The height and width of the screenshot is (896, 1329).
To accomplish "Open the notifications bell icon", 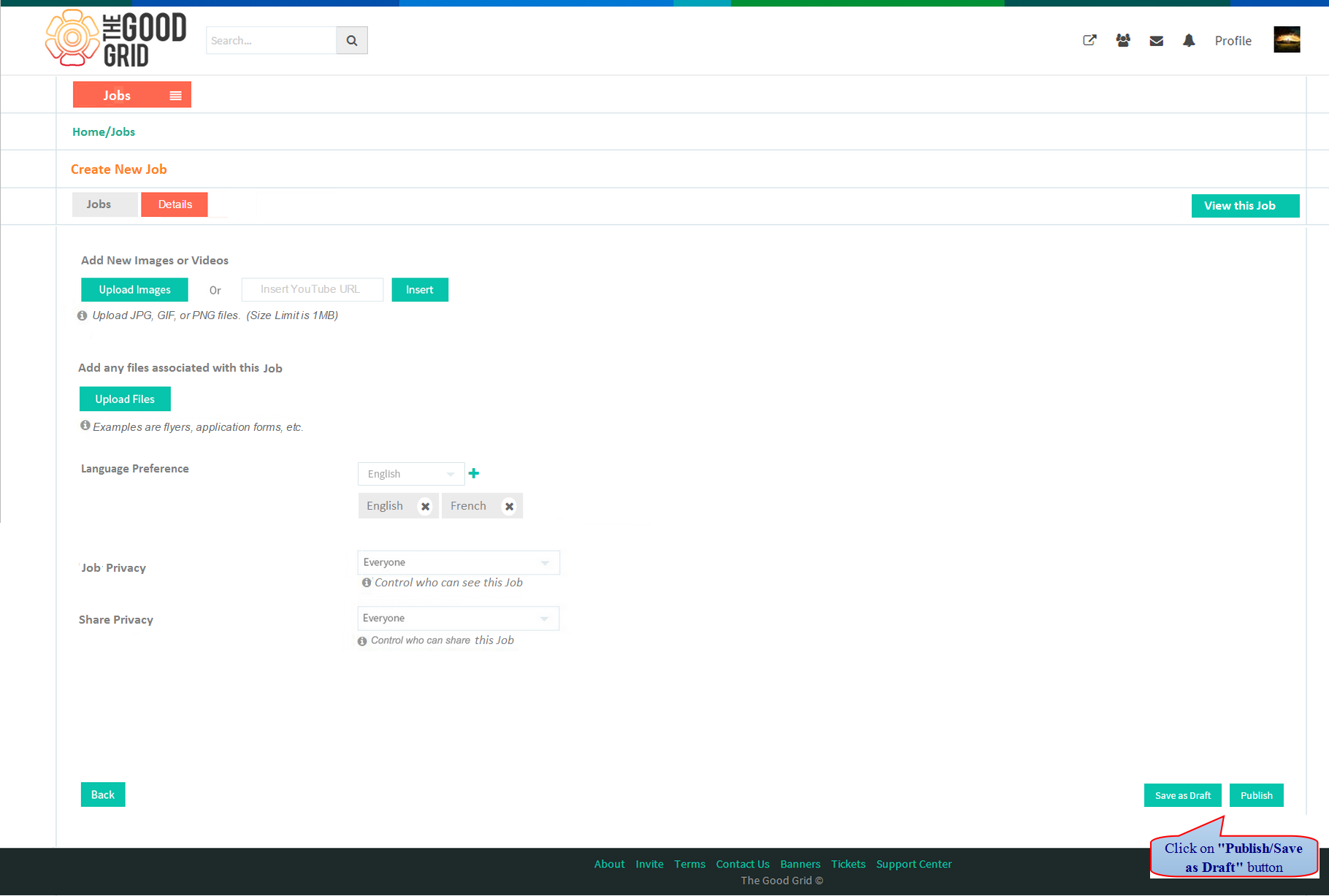I will coord(1189,41).
